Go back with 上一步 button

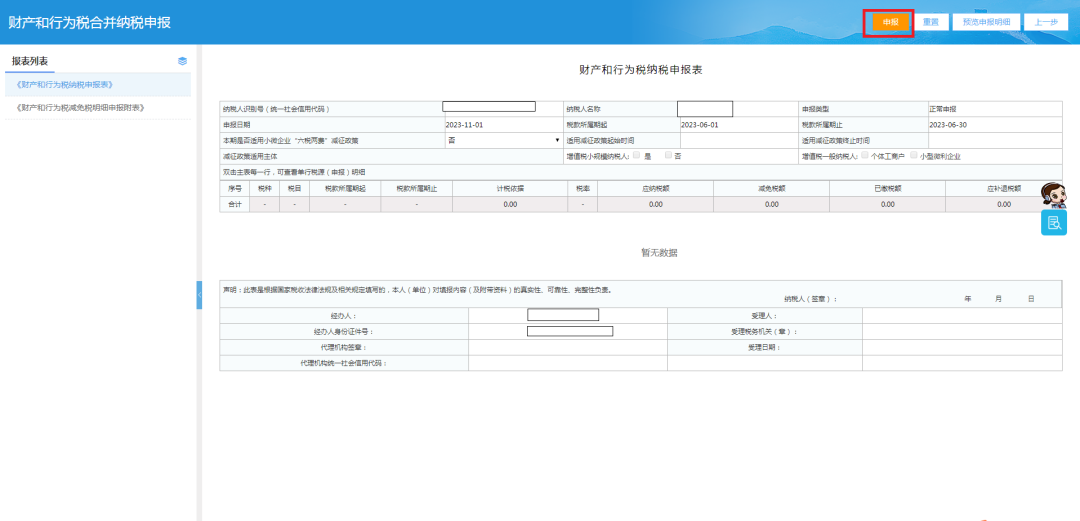point(1046,21)
